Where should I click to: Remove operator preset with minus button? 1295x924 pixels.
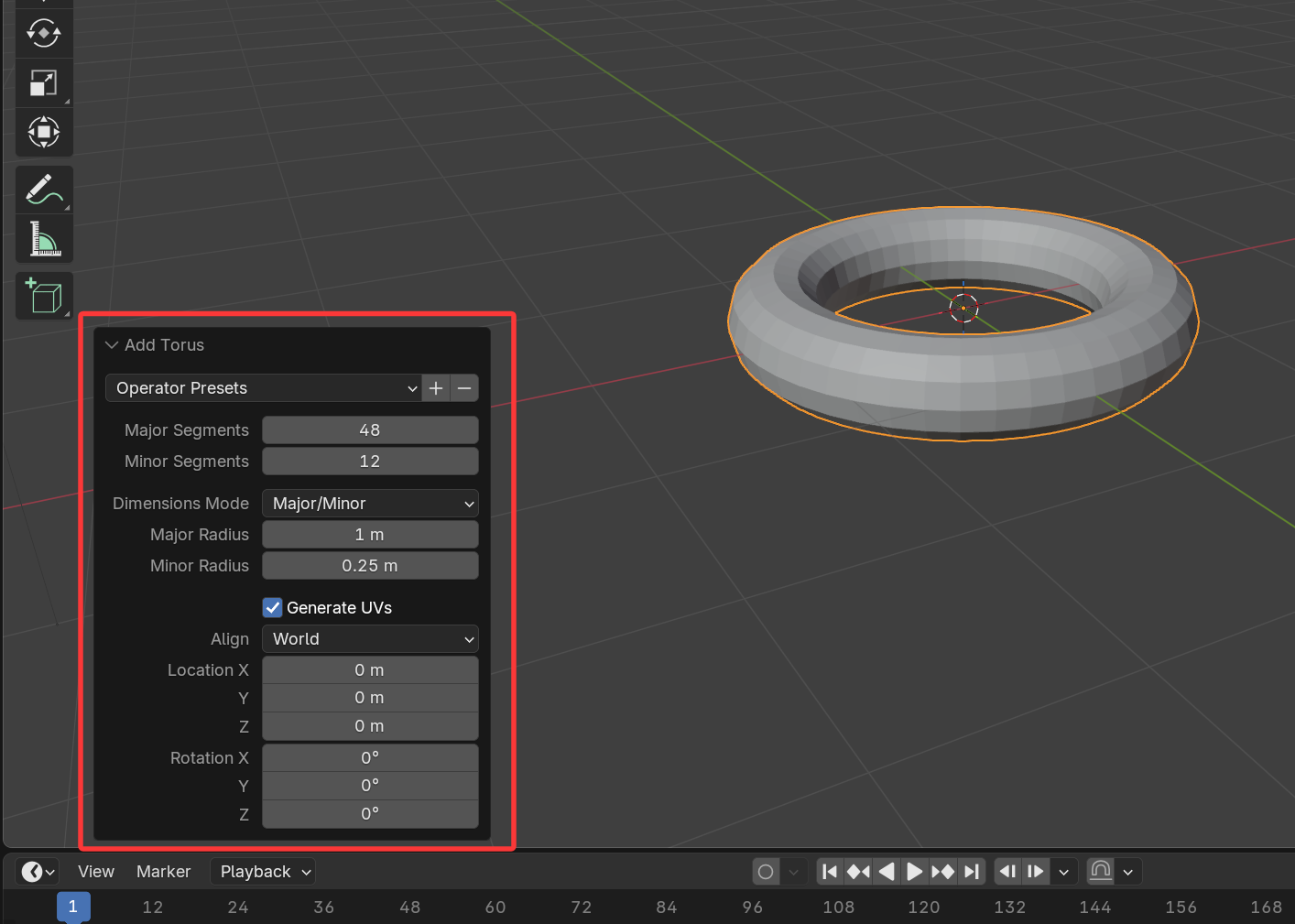click(464, 388)
